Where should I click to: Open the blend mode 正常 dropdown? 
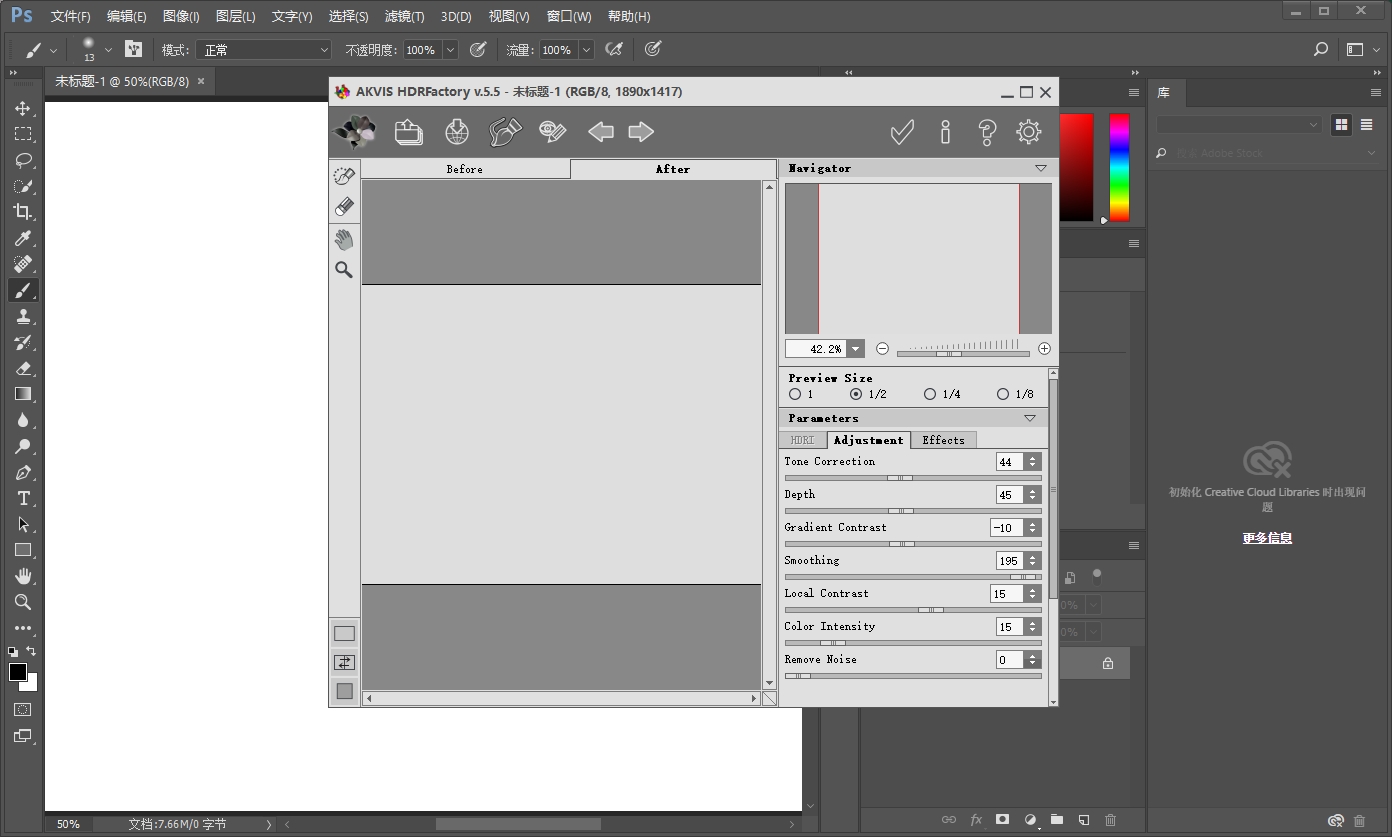[263, 49]
